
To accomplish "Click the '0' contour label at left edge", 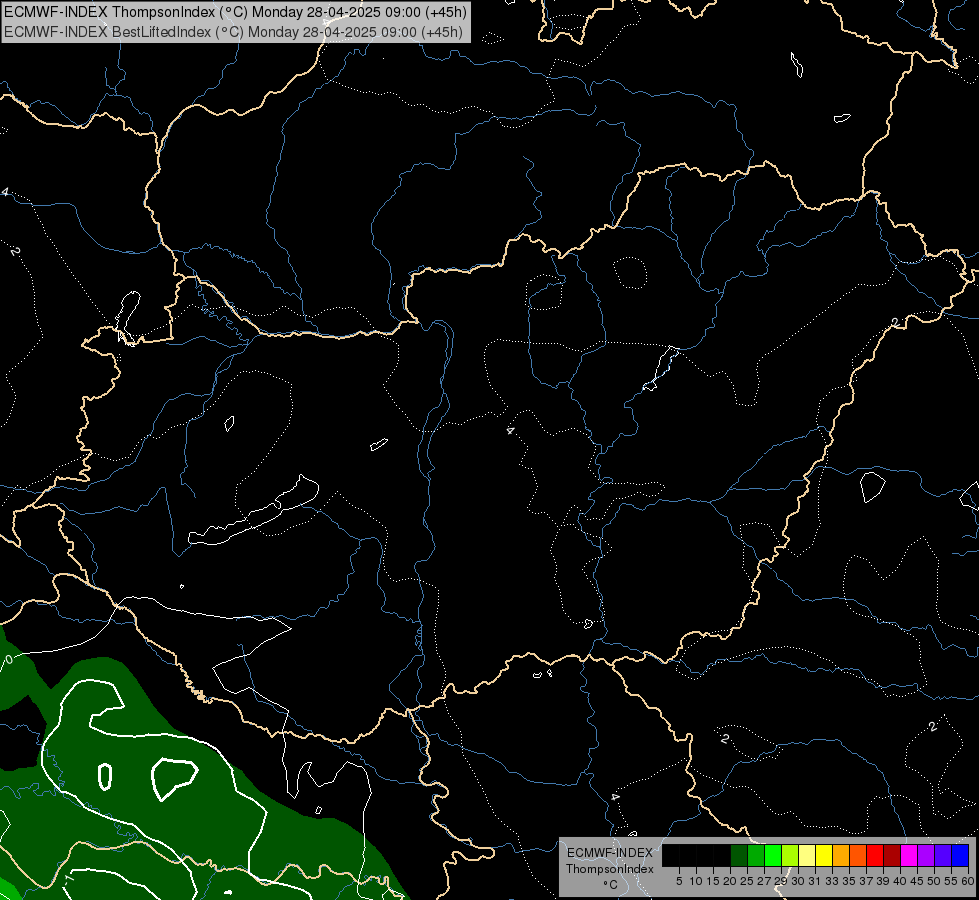I will (9, 660).
